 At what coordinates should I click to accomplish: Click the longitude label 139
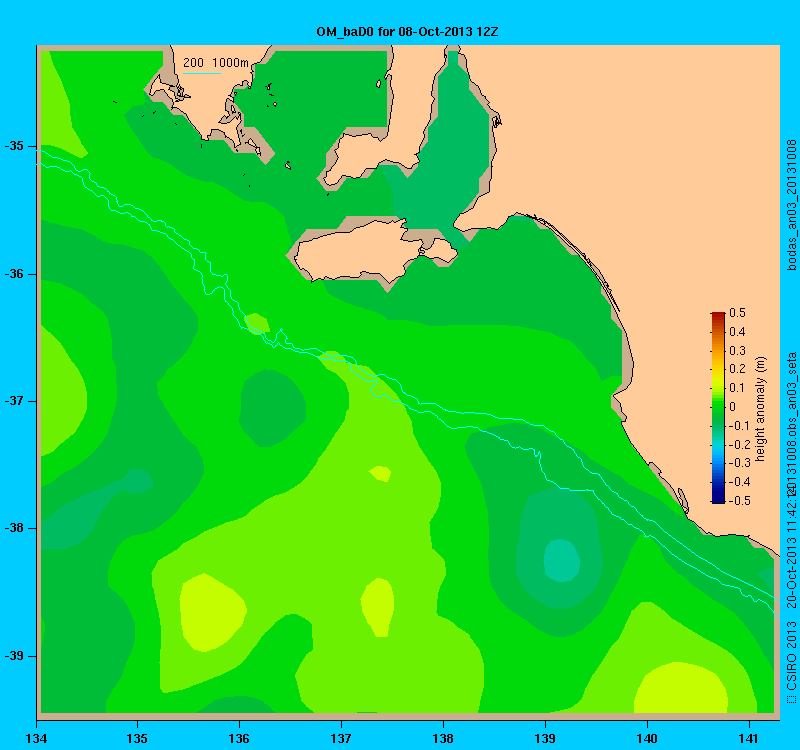[x=545, y=738]
